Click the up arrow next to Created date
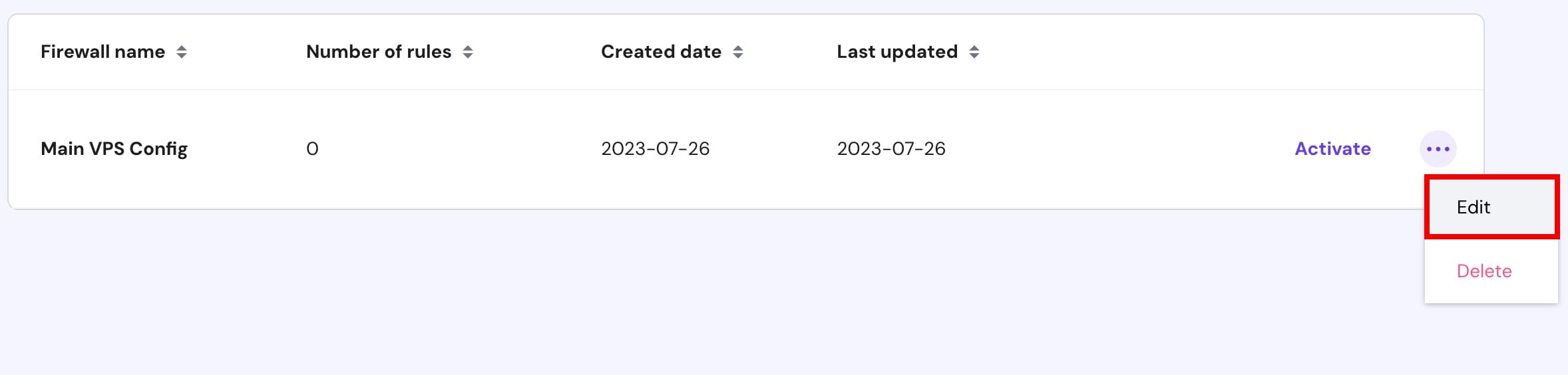Image resolution: width=1568 pixels, height=375 pixels. pos(738,48)
